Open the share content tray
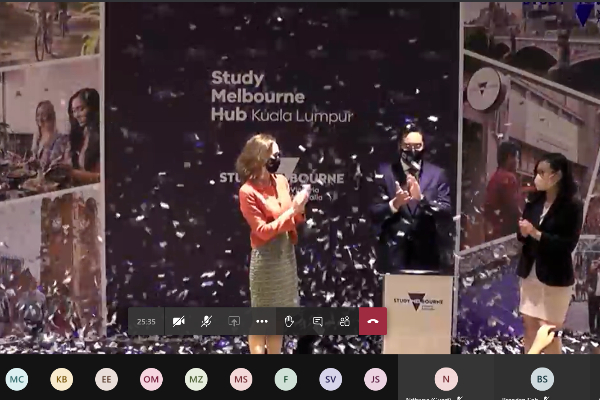Viewport: 600px width, 400px height. pos(234,321)
